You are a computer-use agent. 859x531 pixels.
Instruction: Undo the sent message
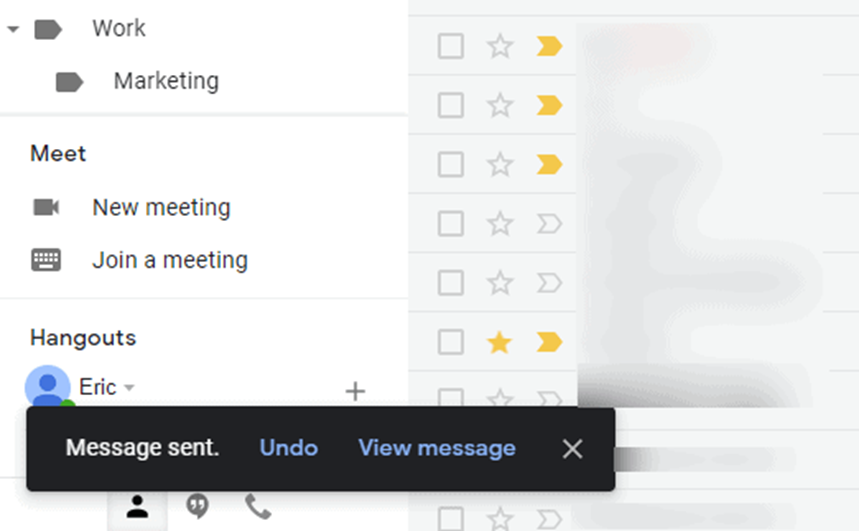pyautogui.click(x=289, y=448)
